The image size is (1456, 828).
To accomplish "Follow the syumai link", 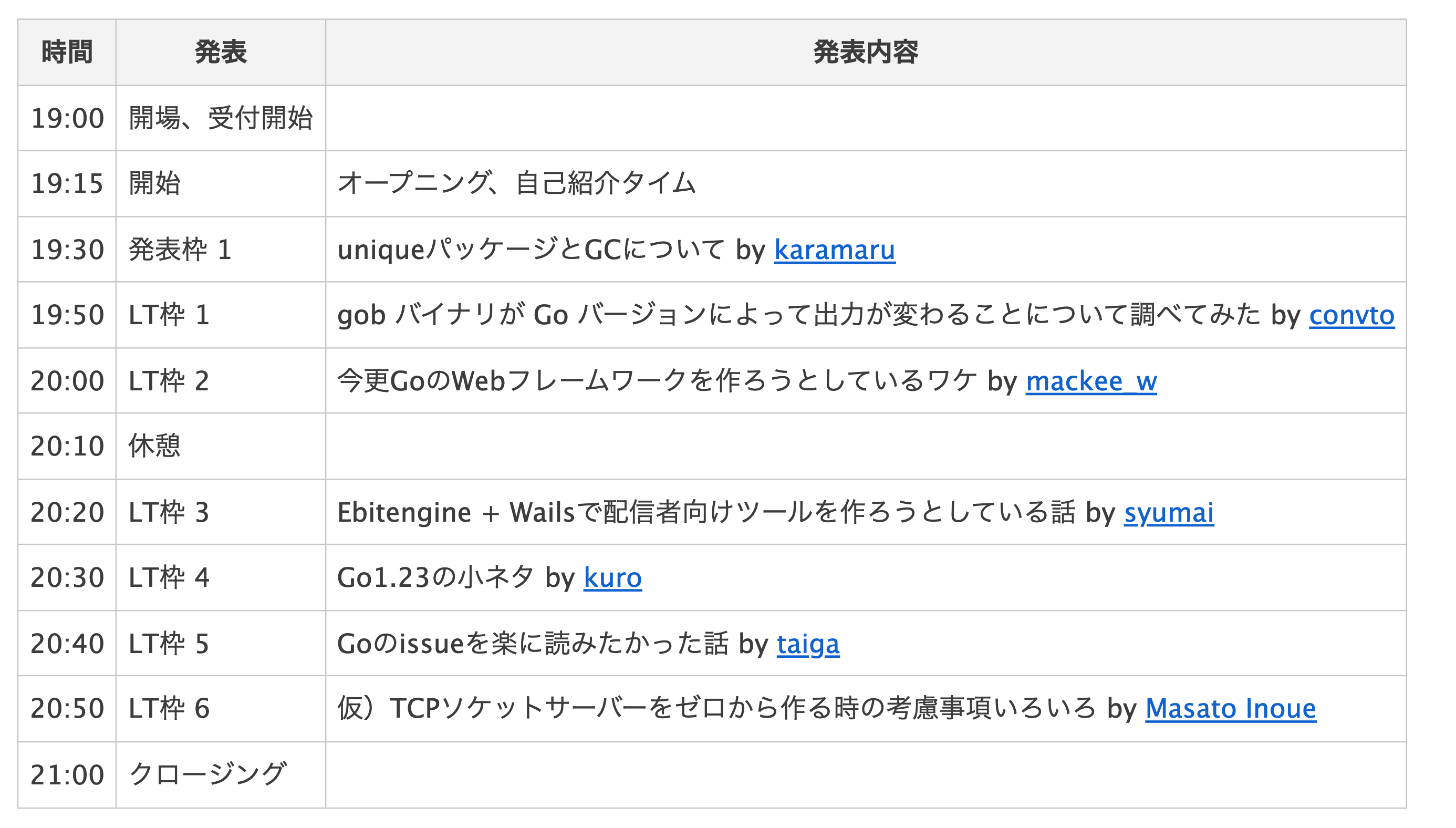I will (1168, 512).
